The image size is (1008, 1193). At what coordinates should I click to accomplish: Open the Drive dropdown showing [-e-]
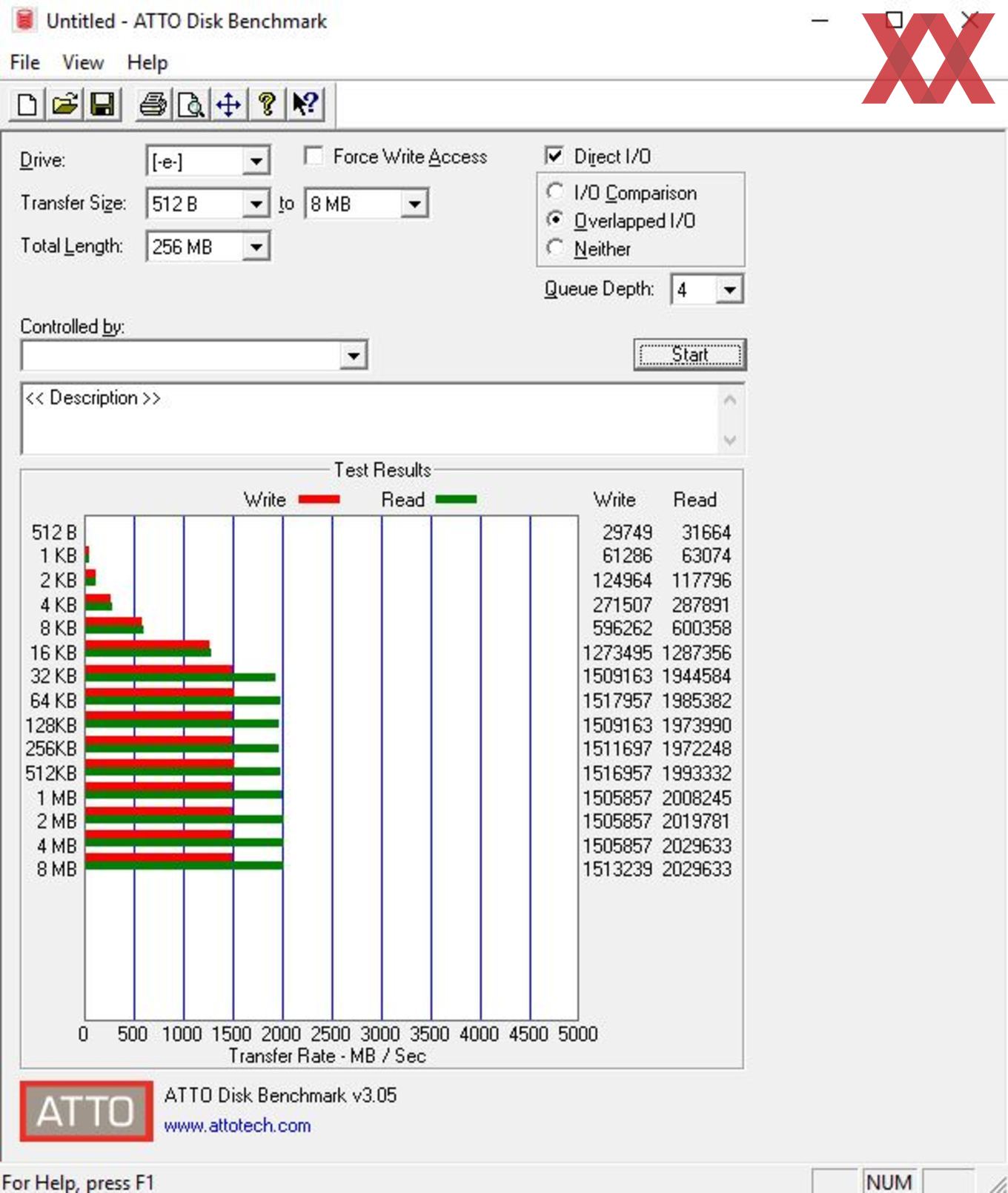256,161
